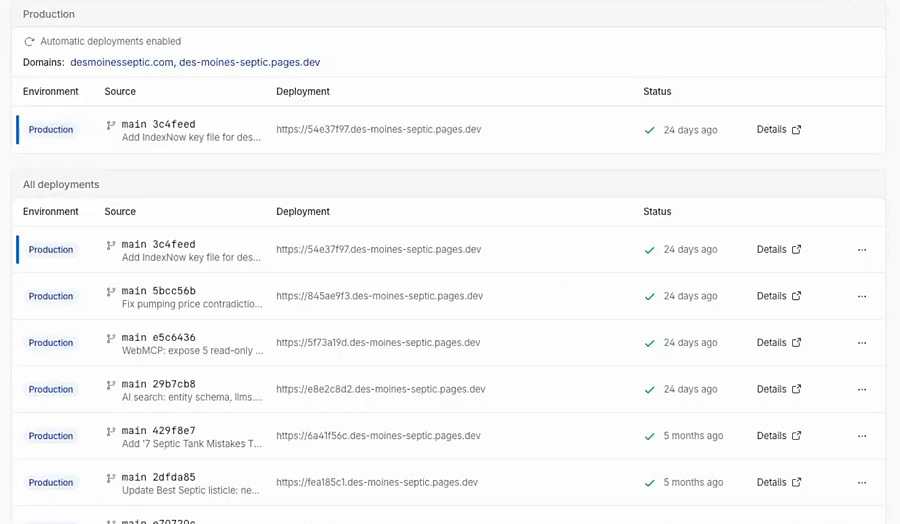Click the branch icon beside main e5c6436
Image resolution: width=900 pixels, height=524 pixels.
pos(111,338)
